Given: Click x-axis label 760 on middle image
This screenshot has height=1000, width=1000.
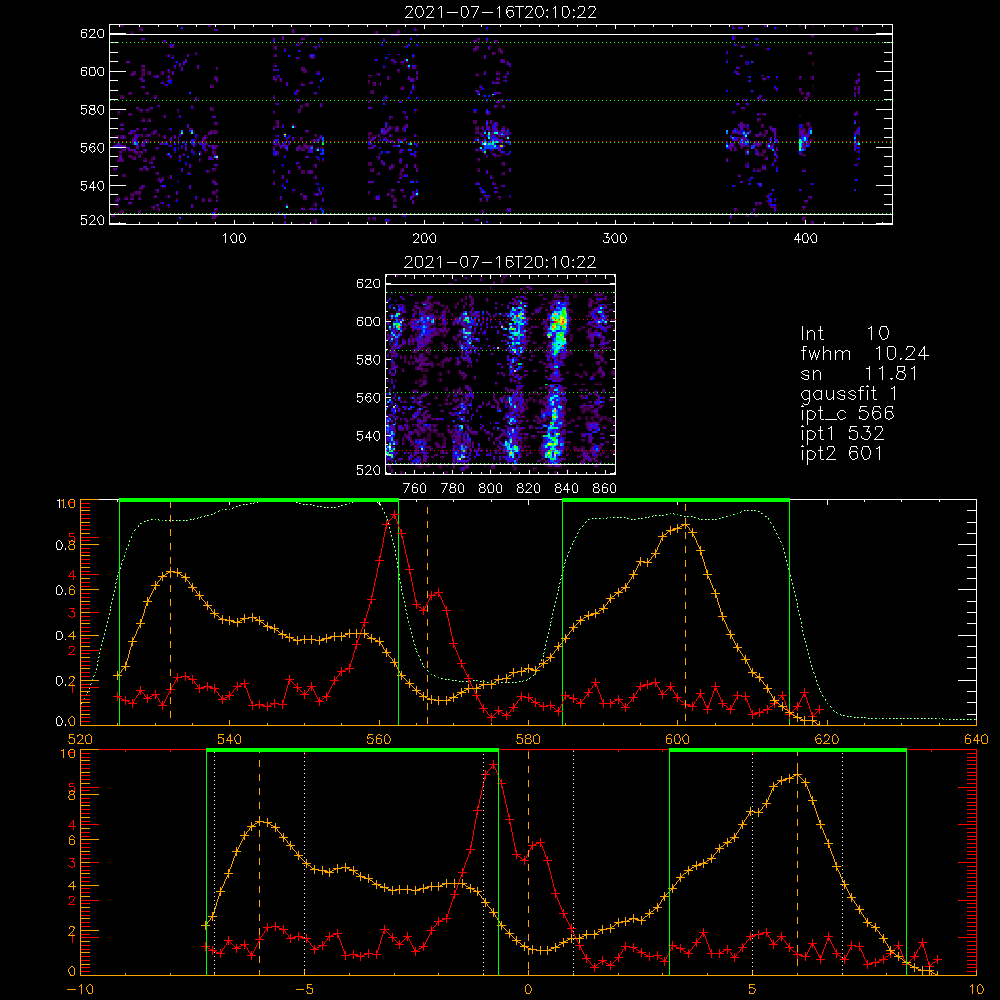Looking at the screenshot, I should pyautogui.click(x=415, y=489).
